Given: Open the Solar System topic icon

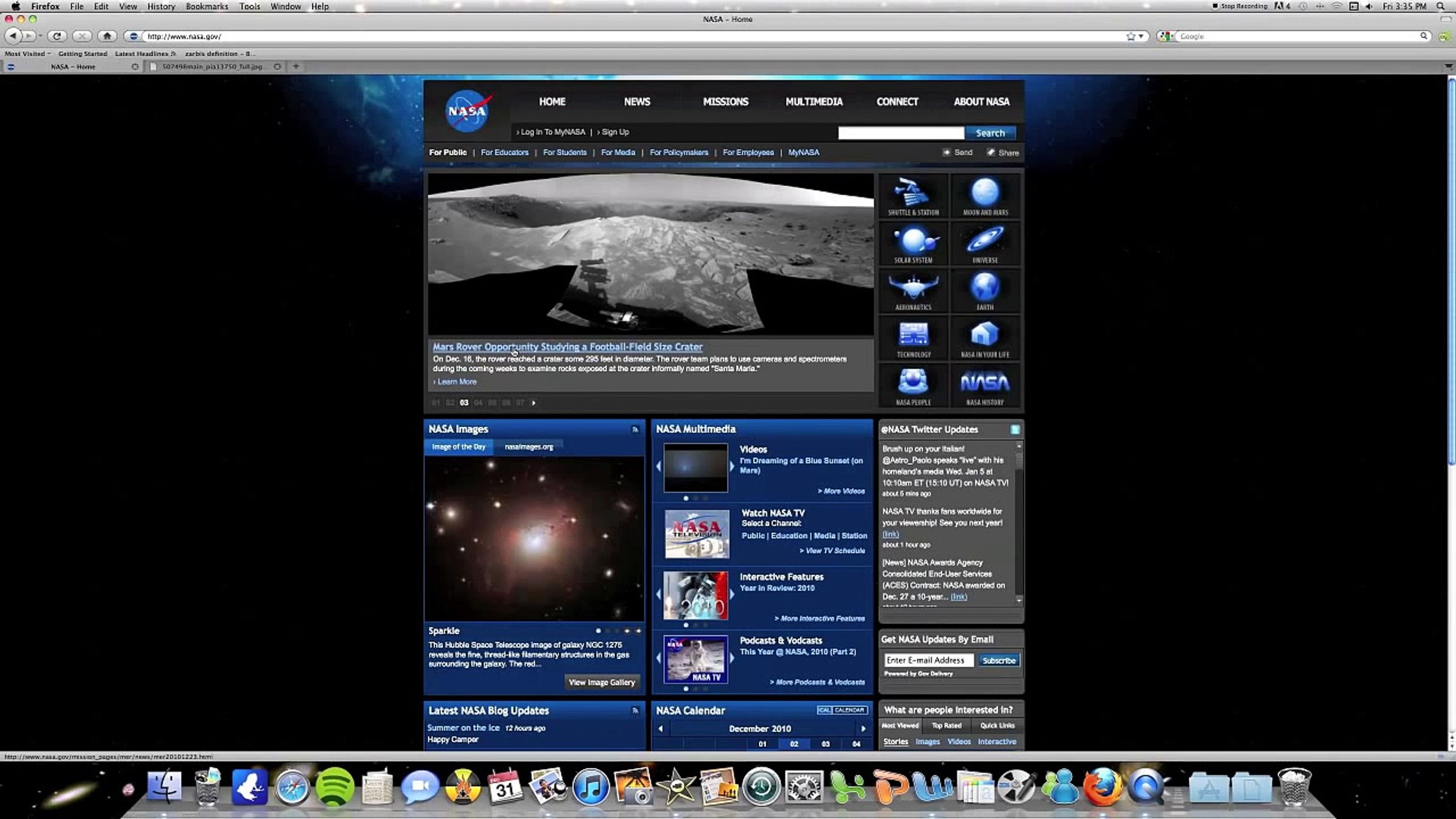Looking at the screenshot, I should [913, 244].
